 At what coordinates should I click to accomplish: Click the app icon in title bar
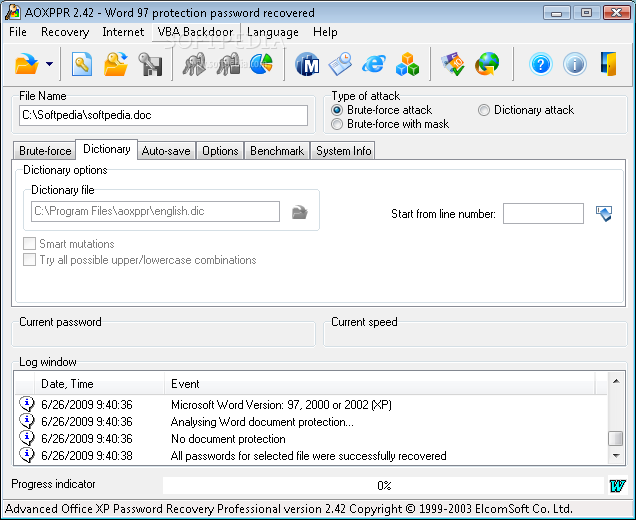coord(12,12)
